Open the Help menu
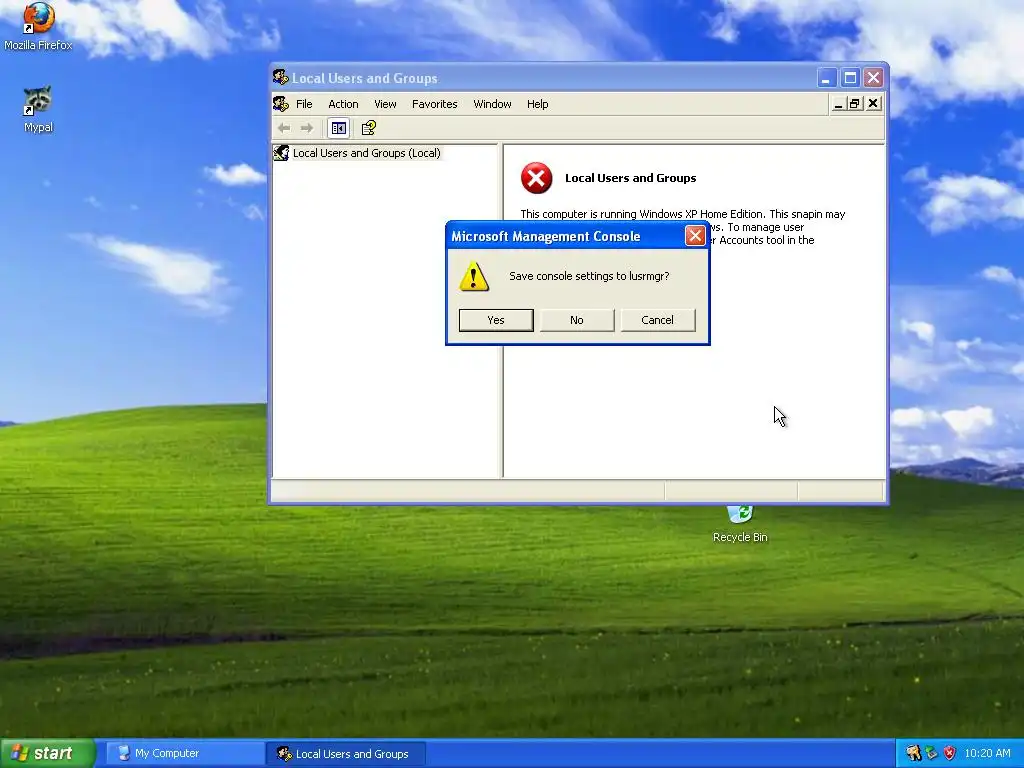The image size is (1024, 768). click(x=537, y=104)
